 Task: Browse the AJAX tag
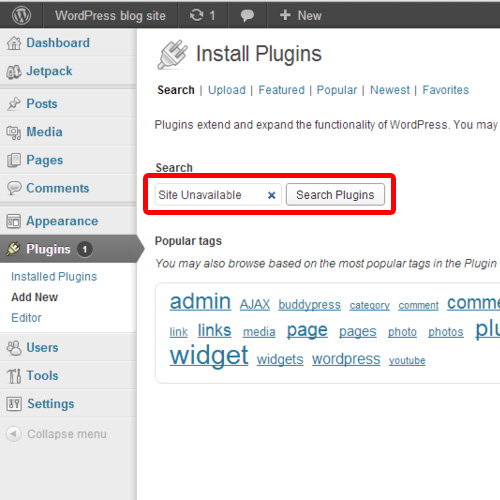[255, 305]
